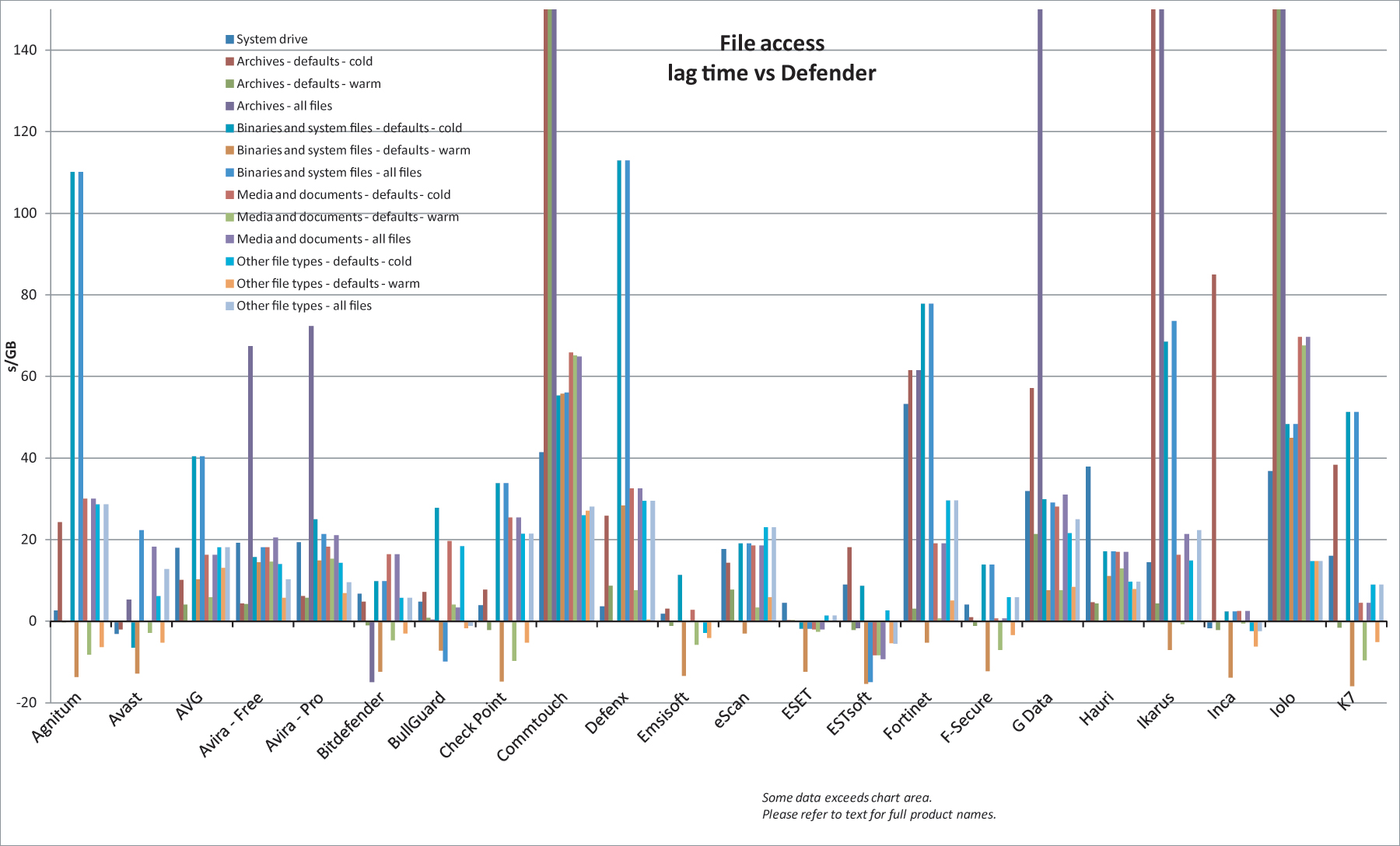Select the chart title File access

(772, 44)
